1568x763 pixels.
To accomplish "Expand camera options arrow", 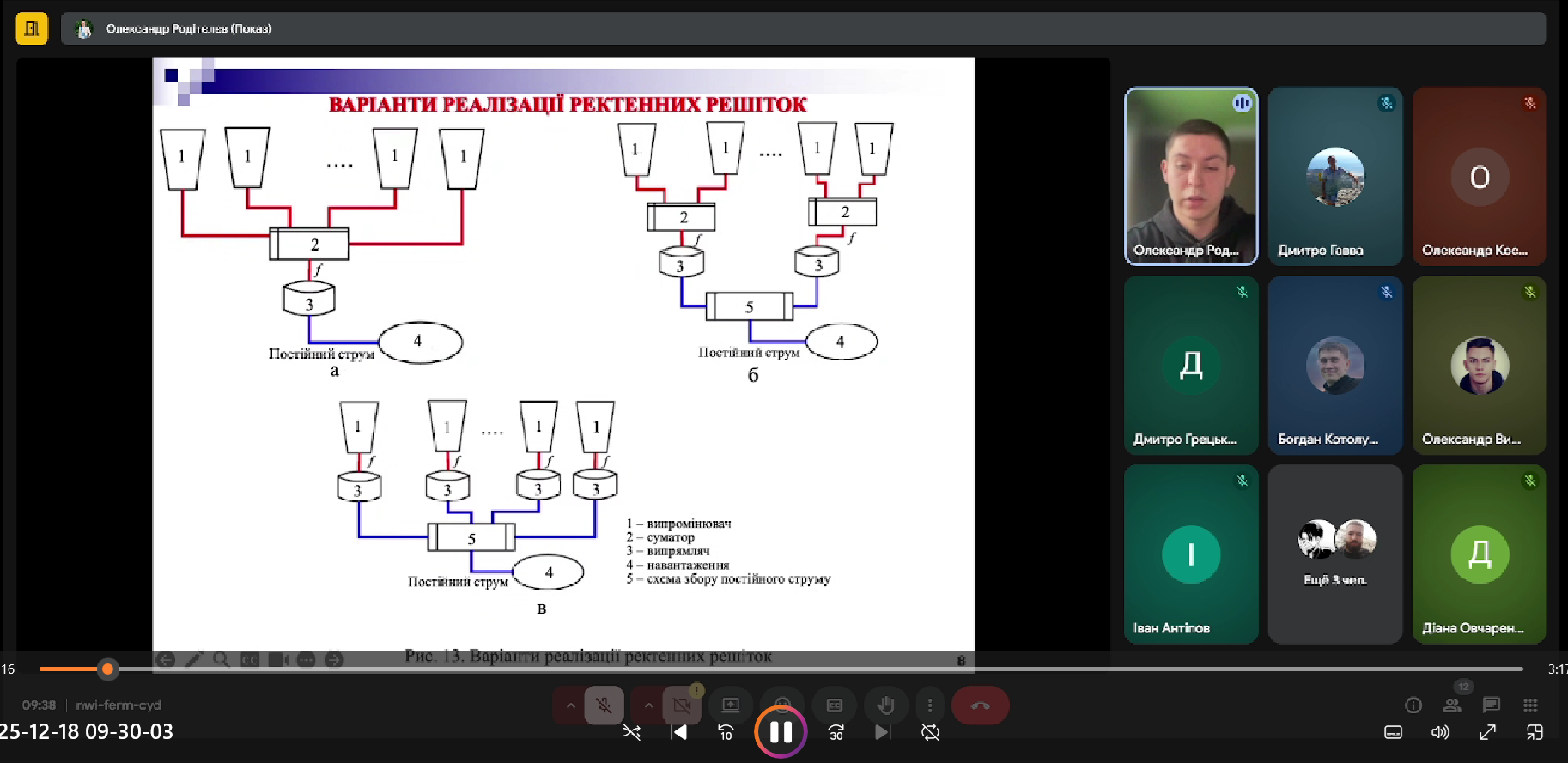I will point(648,705).
